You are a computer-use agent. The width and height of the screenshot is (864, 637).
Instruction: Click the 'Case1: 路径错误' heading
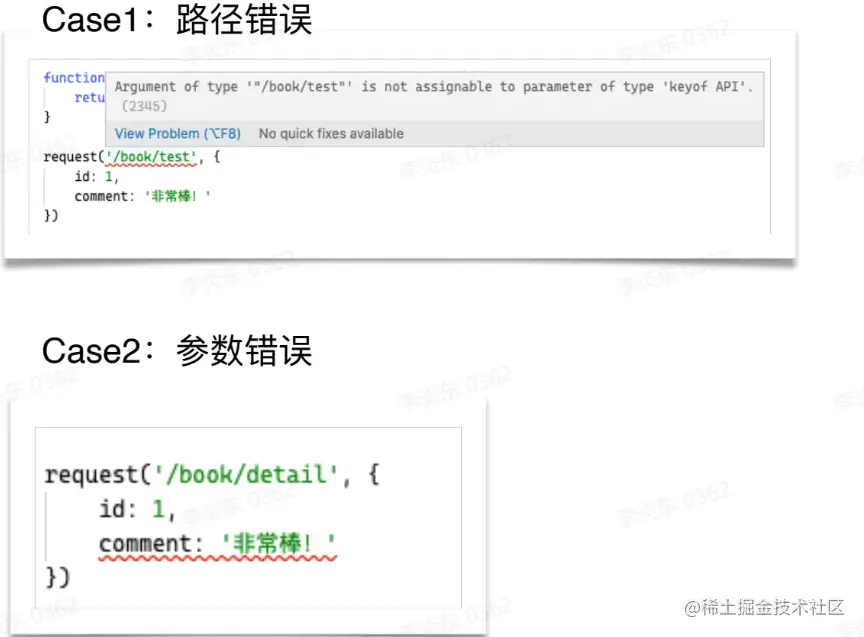(x=177, y=20)
